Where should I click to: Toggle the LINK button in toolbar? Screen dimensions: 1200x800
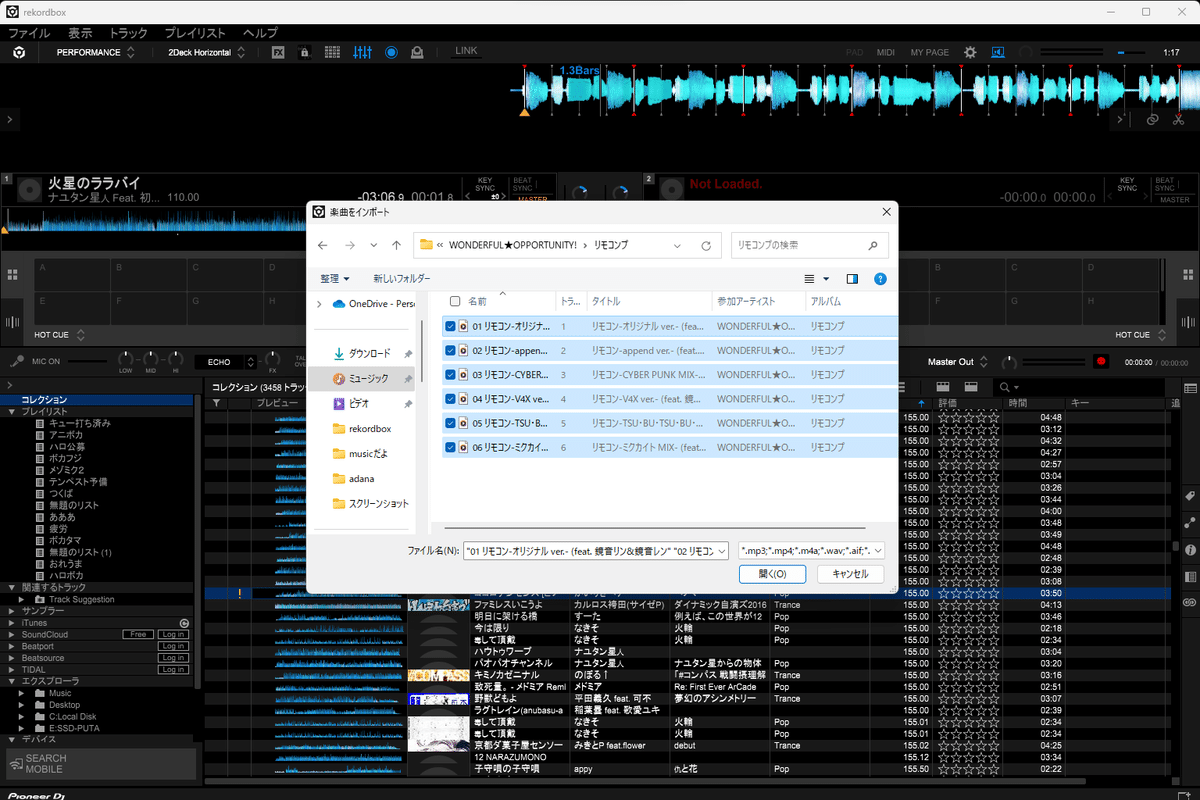point(467,51)
